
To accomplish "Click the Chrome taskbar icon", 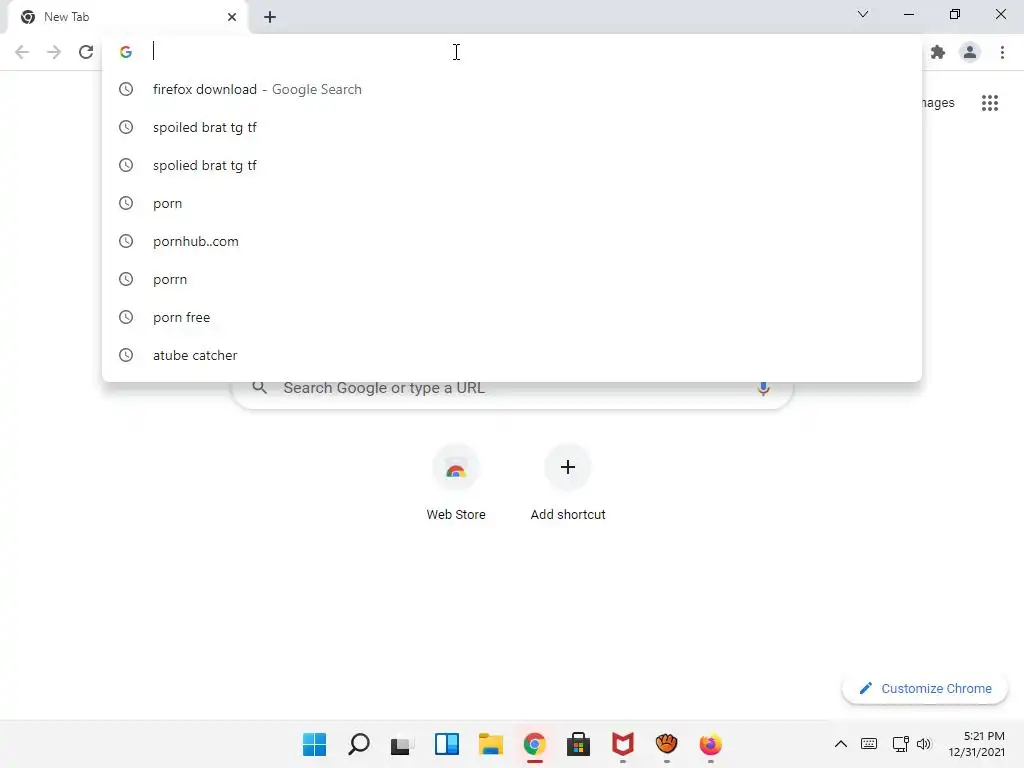I will click(x=534, y=744).
